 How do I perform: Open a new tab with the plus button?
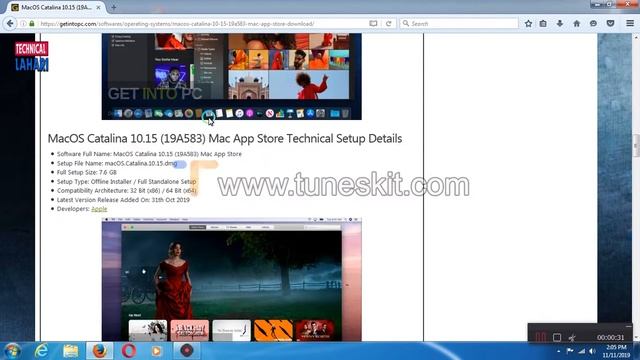pos(114,7)
